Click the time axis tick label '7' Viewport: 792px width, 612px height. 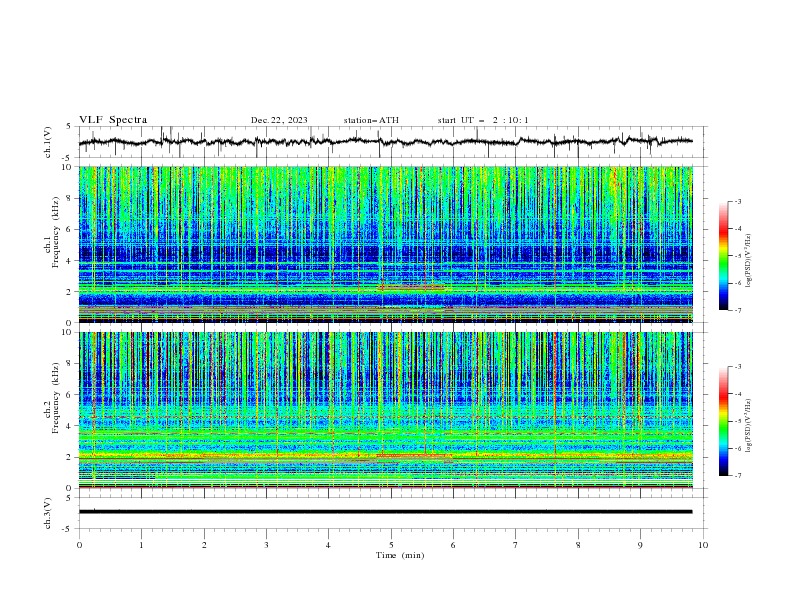516,545
